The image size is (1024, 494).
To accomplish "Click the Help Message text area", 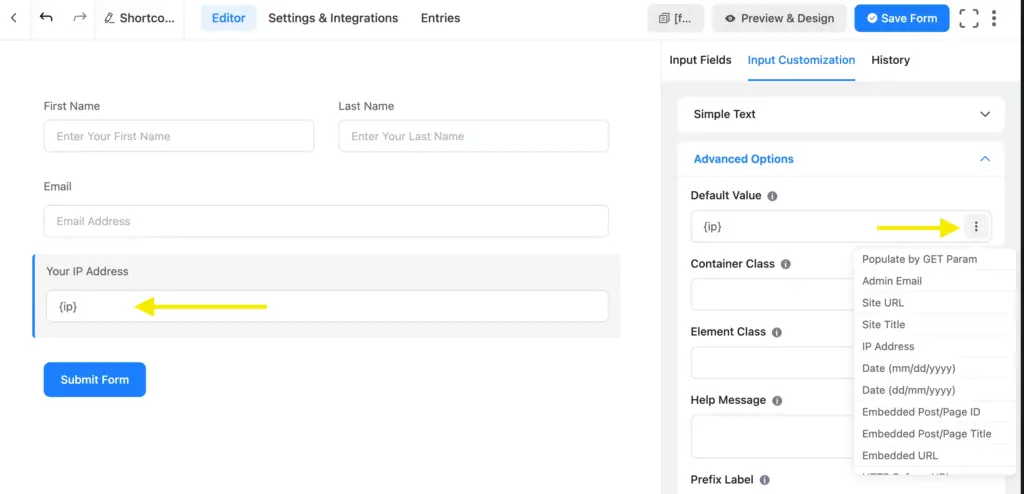I will coord(772,436).
